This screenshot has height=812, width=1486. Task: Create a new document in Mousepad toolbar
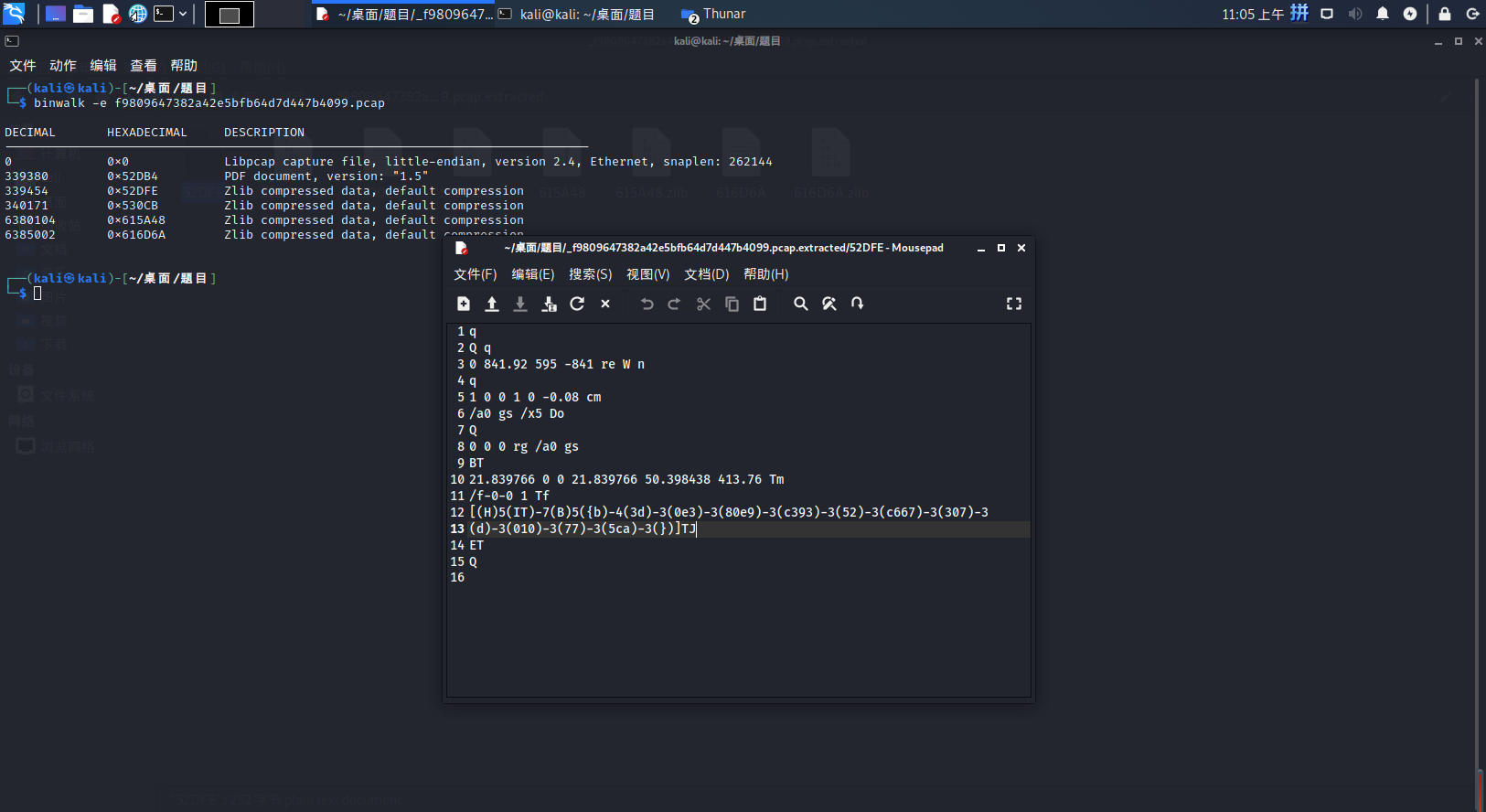[464, 304]
